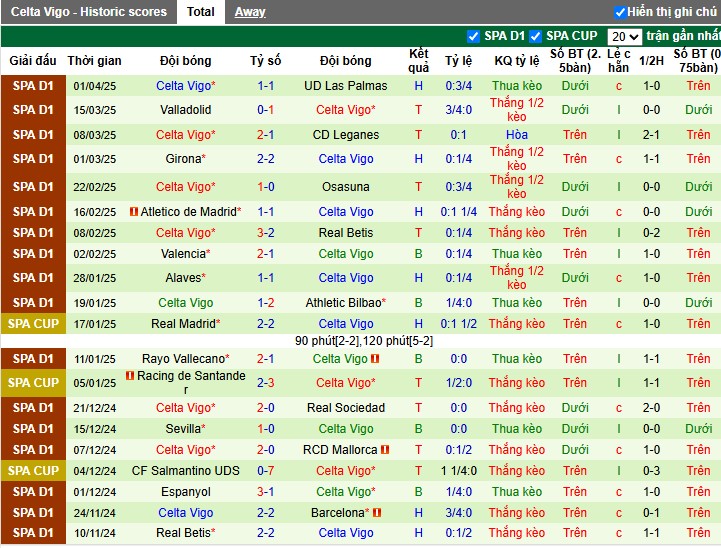
Task: Click half-time score 0-3 in Salmantino row
Action: [x=652, y=471]
